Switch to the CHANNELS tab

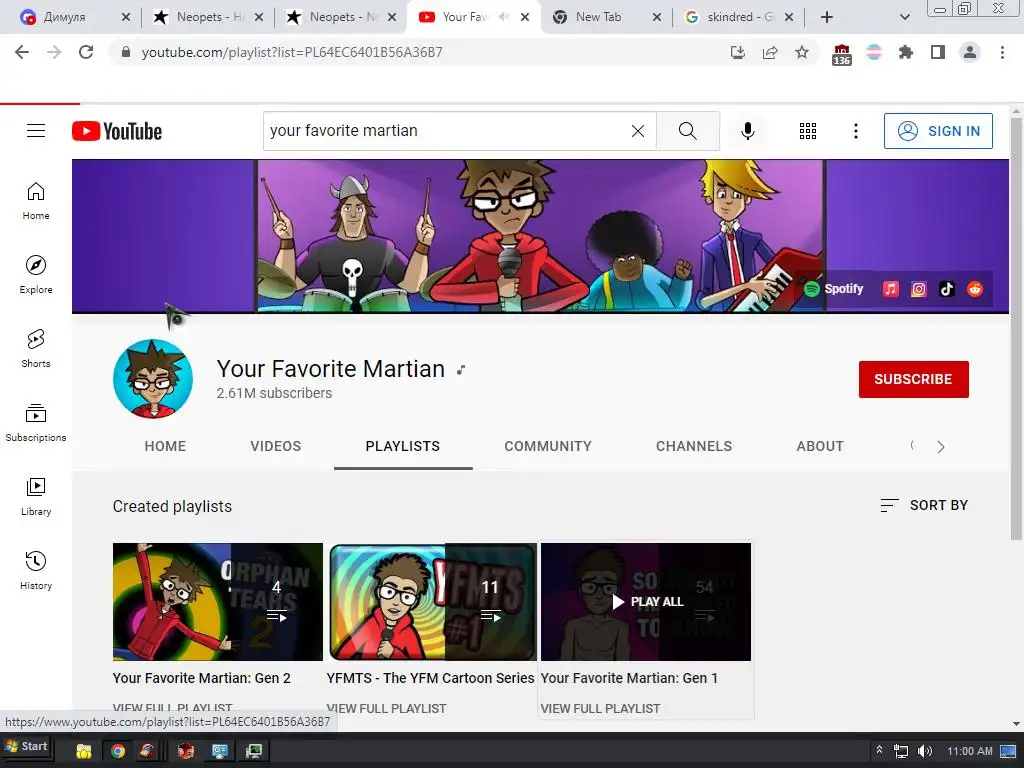(694, 446)
